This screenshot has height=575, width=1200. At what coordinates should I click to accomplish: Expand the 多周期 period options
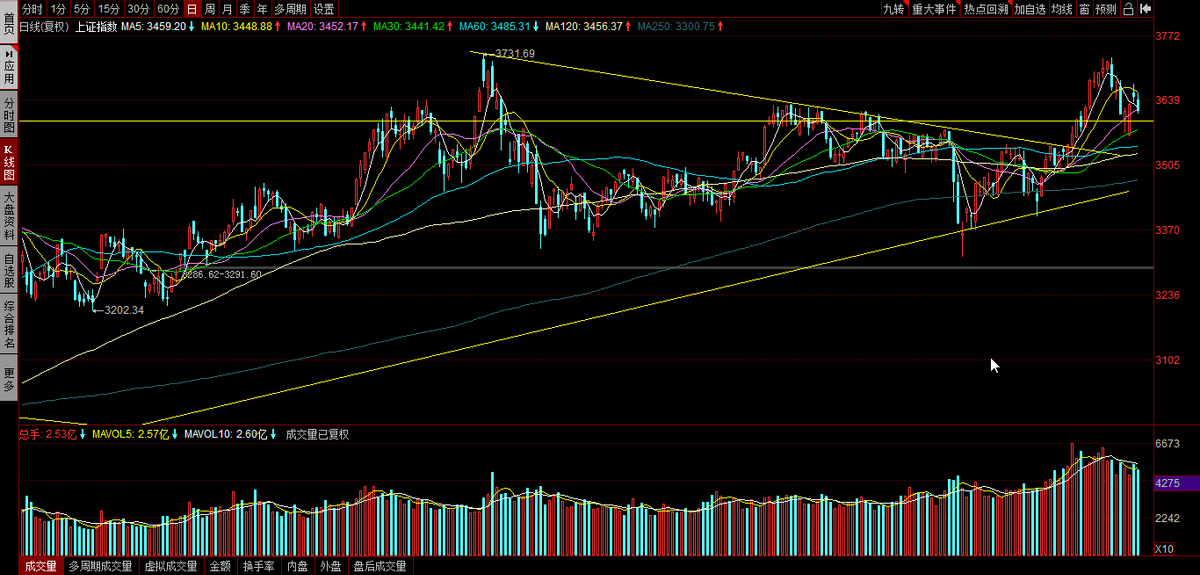click(289, 8)
